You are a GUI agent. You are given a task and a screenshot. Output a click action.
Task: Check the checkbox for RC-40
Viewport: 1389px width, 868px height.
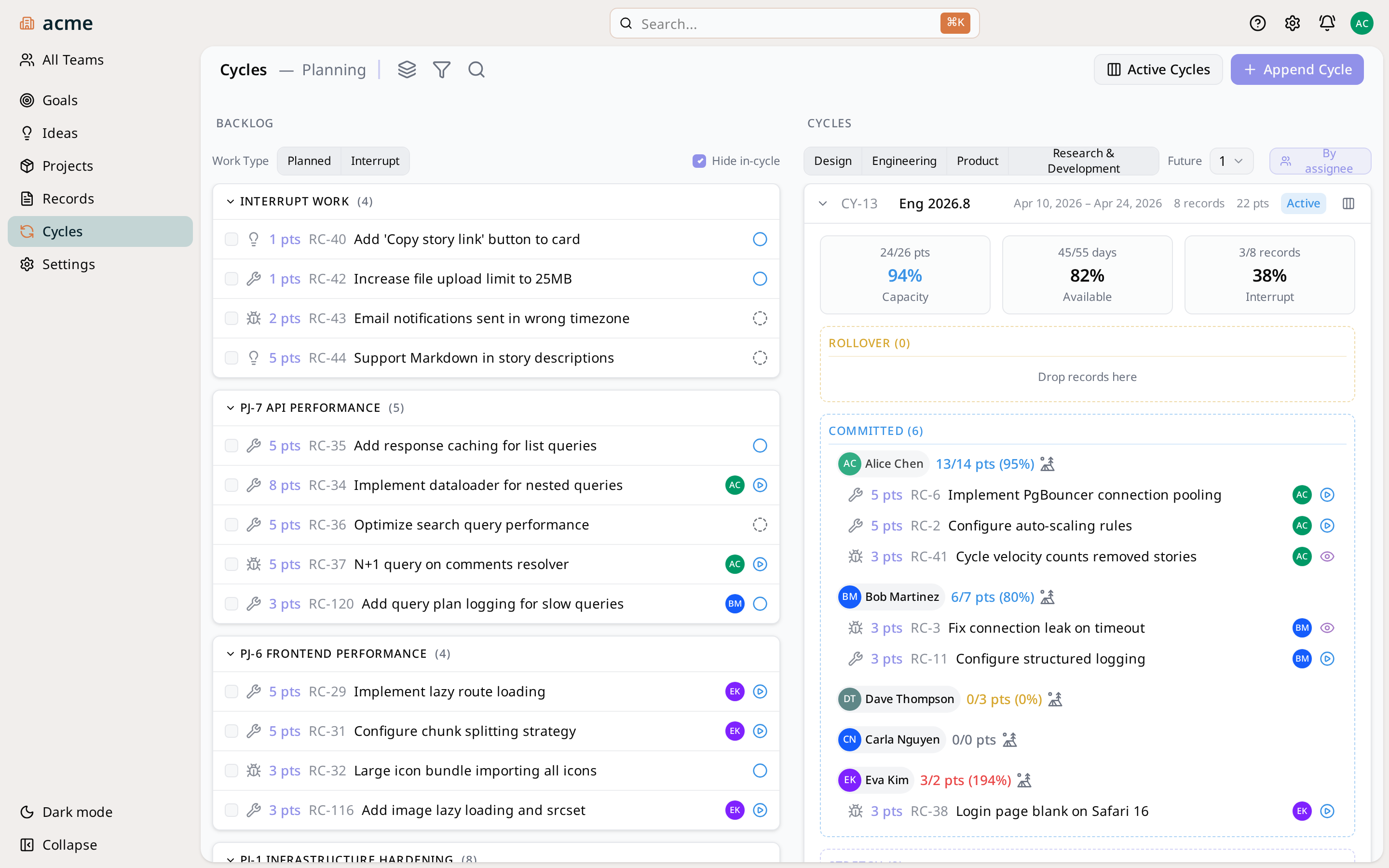click(x=231, y=239)
